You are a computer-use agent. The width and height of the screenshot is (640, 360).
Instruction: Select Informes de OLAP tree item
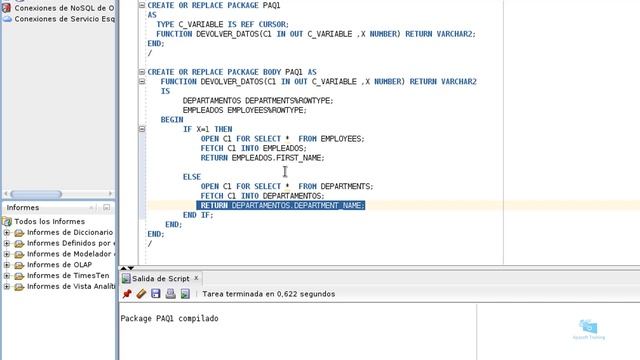[59, 265]
